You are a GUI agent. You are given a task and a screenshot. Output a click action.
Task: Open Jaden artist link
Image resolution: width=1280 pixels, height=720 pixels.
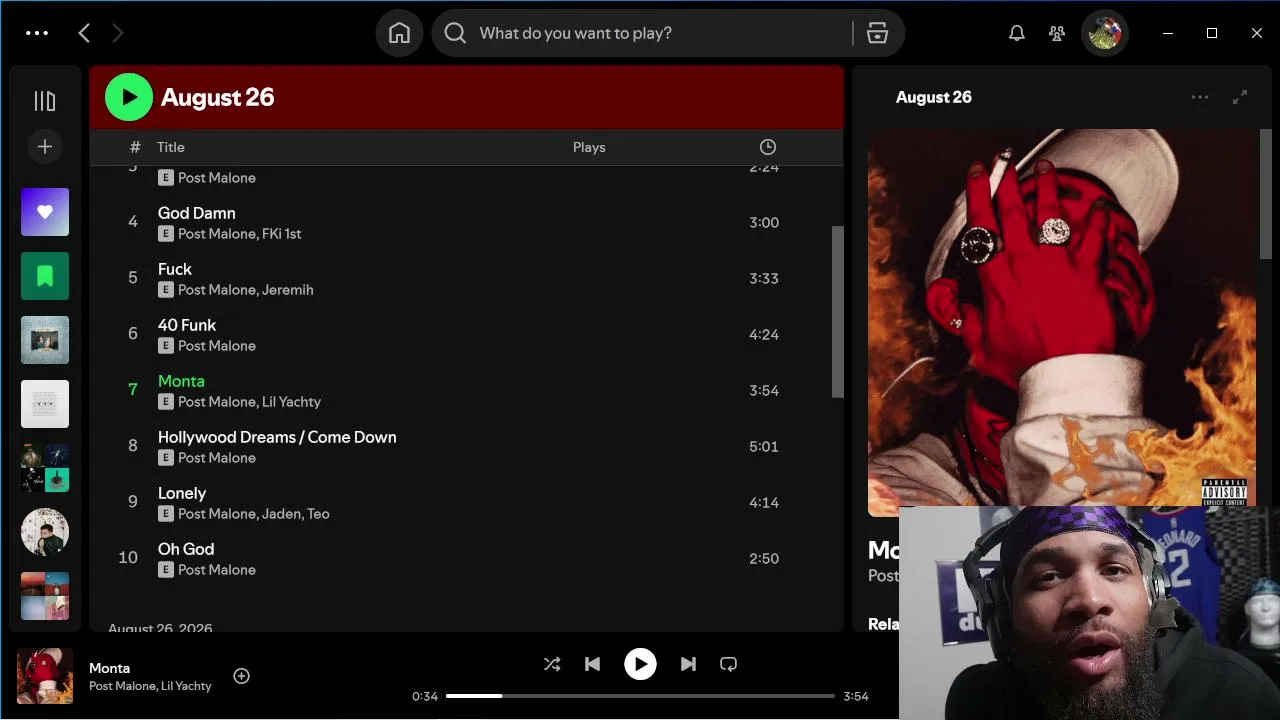281,514
